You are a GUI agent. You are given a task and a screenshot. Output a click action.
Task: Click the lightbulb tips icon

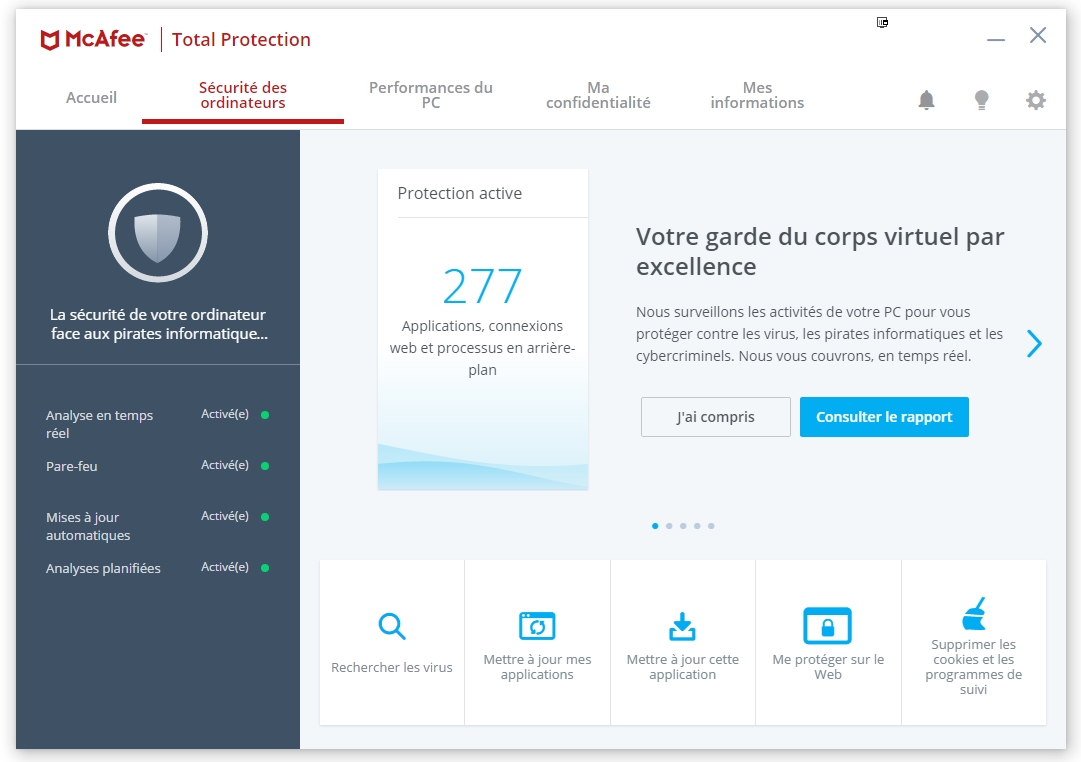coord(982,100)
